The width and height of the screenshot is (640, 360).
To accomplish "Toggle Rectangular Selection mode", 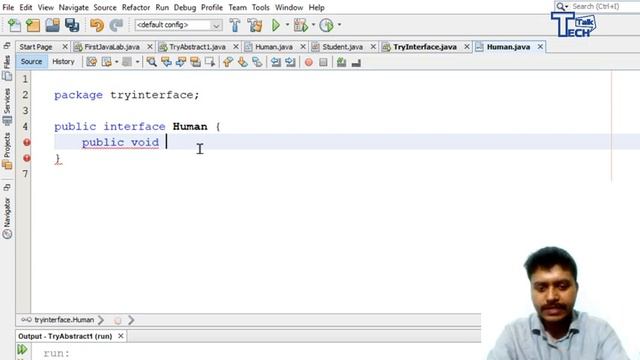I will click(x=210, y=62).
